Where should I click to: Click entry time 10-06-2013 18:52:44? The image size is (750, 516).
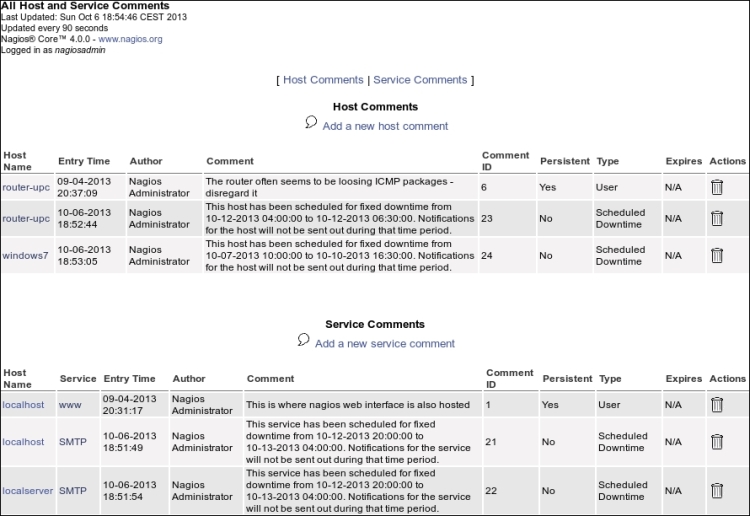pyautogui.click(x=84, y=219)
